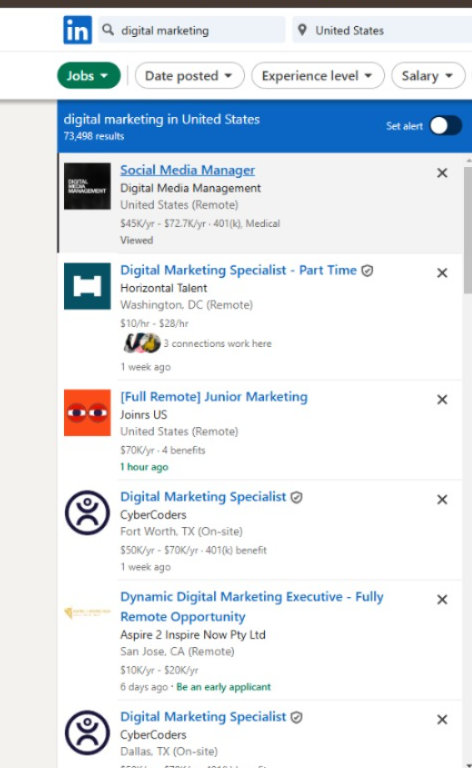Click the Joinrs US company logo

tap(87, 412)
